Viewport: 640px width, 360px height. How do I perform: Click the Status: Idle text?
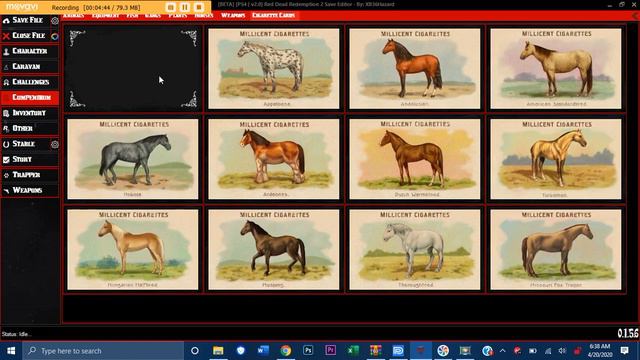[16, 334]
